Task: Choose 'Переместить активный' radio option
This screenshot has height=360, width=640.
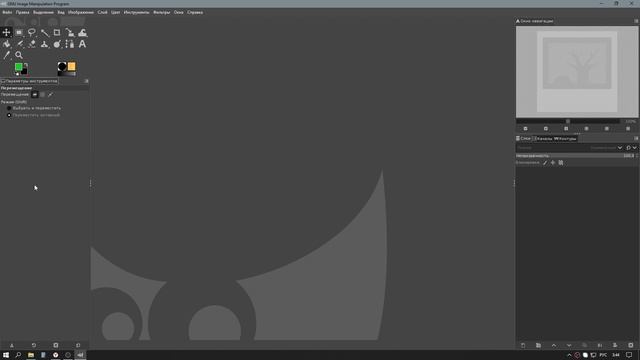Action: pos(34,115)
